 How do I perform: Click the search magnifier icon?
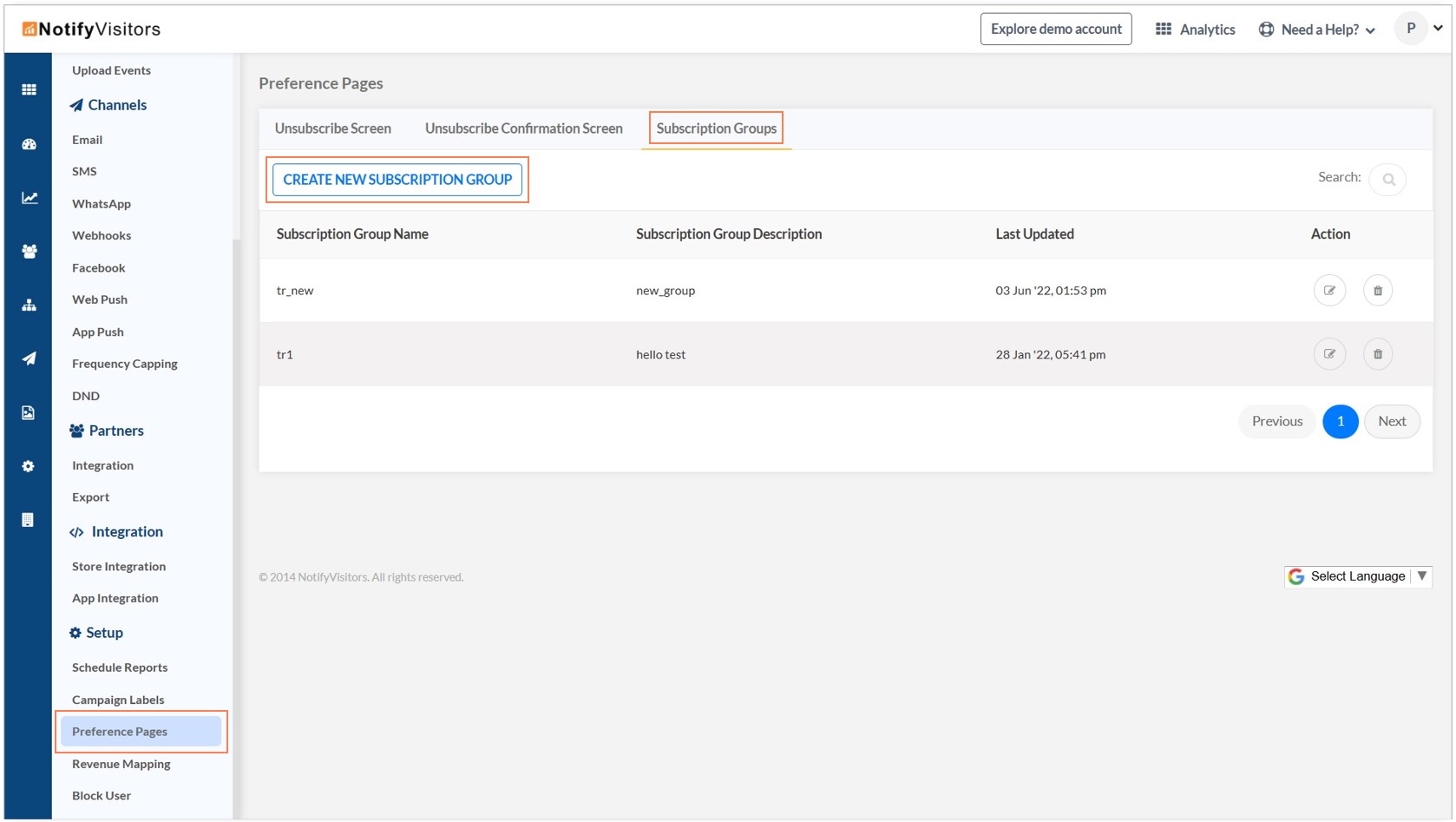click(1388, 180)
